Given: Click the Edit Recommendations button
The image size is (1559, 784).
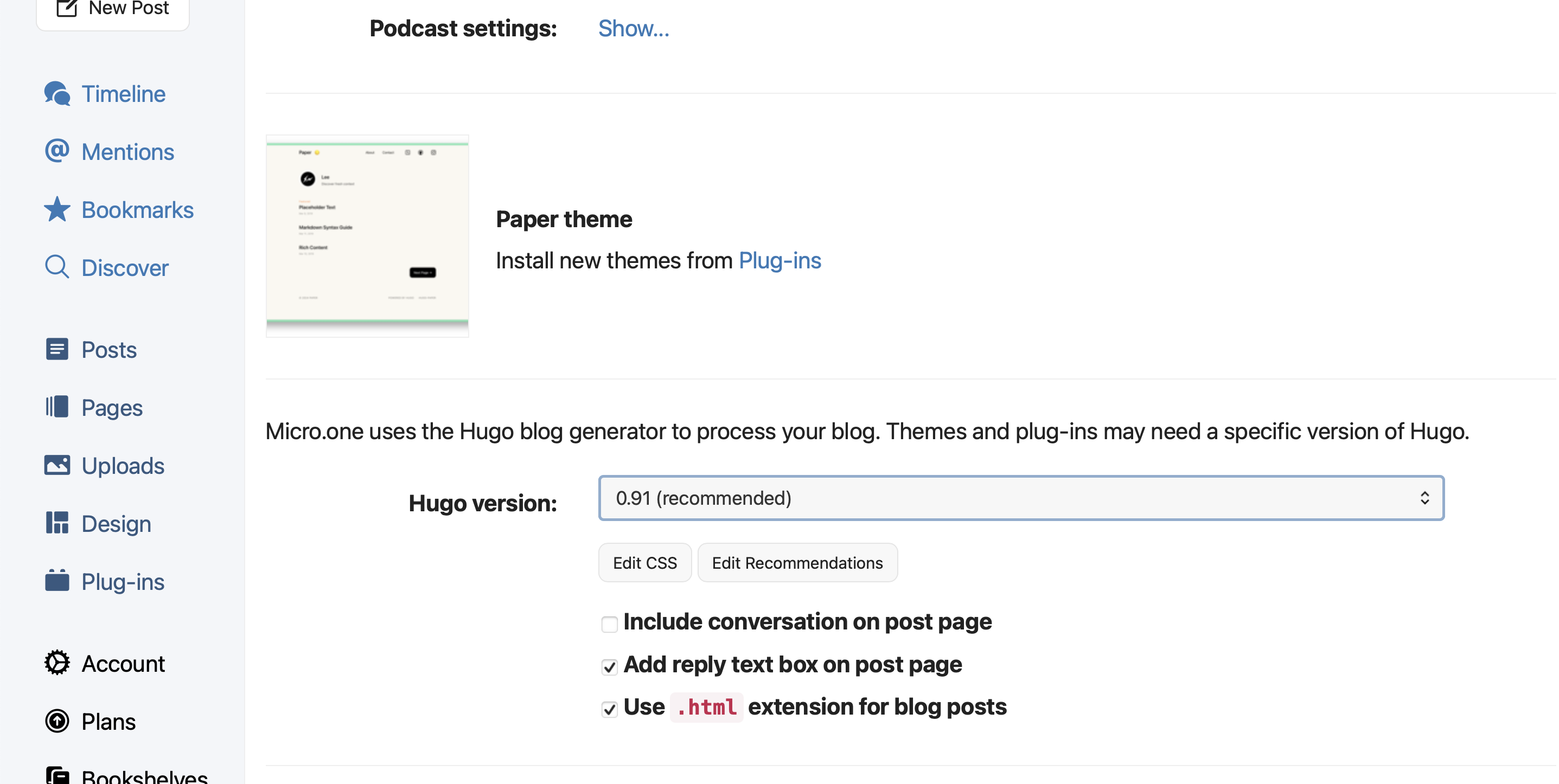Looking at the screenshot, I should [797, 563].
